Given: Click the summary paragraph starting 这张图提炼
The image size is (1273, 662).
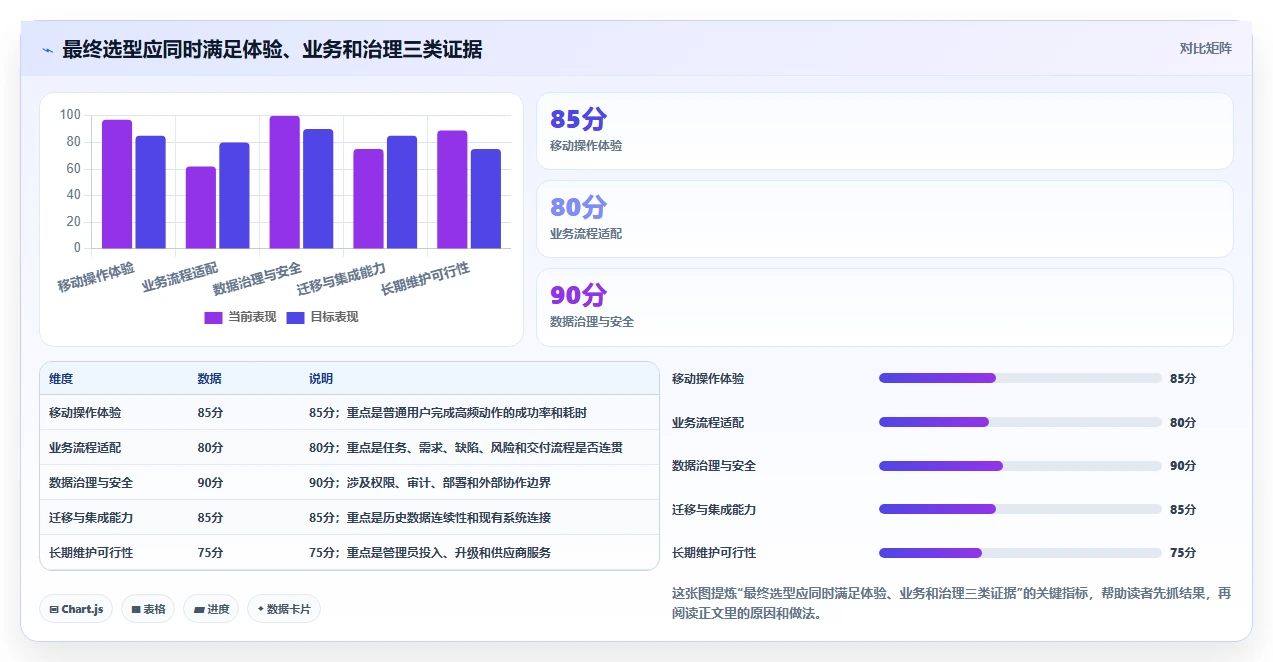Looking at the screenshot, I should [x=951, y=603].
